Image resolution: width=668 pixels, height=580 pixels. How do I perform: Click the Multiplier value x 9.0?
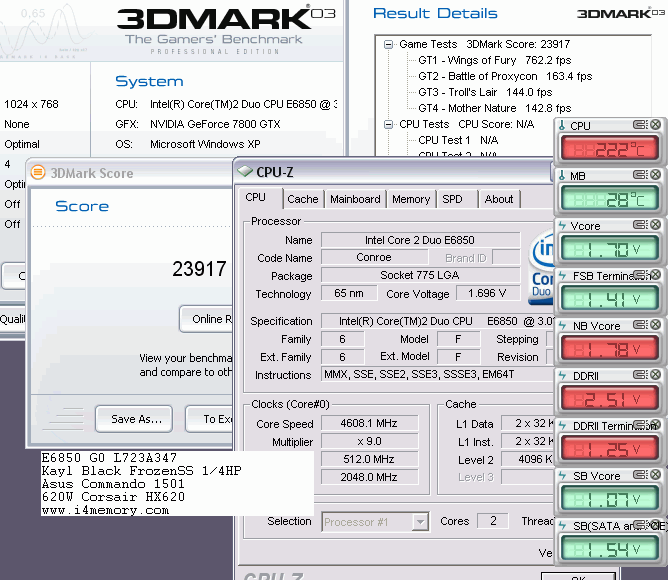(x=369, y=441)
